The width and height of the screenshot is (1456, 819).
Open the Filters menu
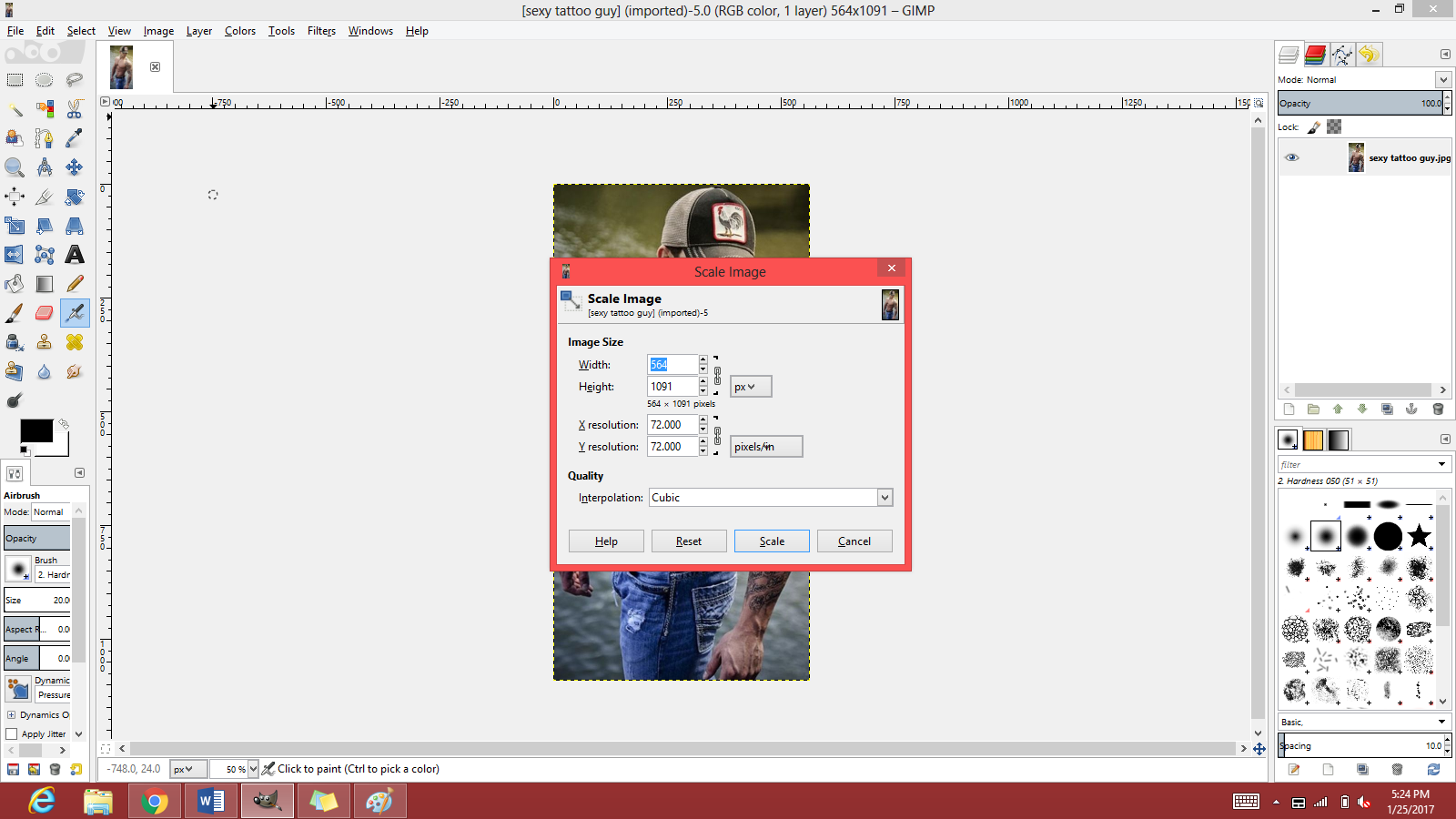pos(321,30)
